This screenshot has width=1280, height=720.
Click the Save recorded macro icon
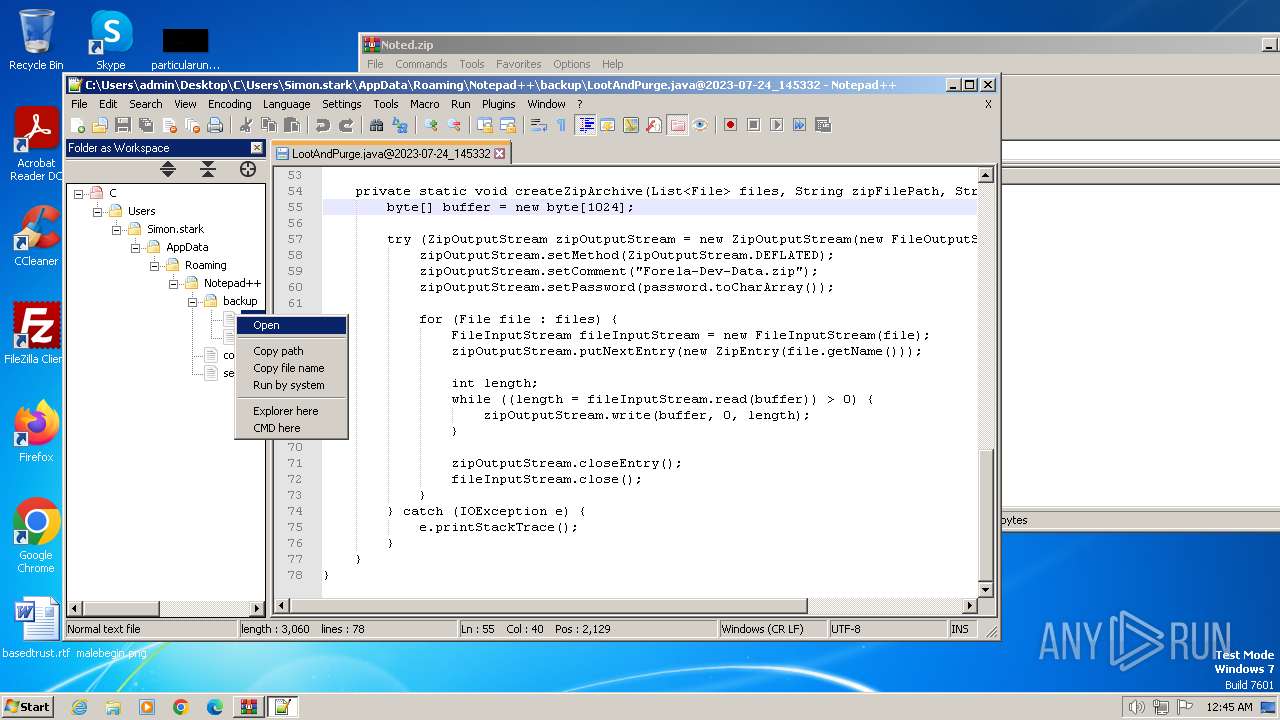point(823,125)
